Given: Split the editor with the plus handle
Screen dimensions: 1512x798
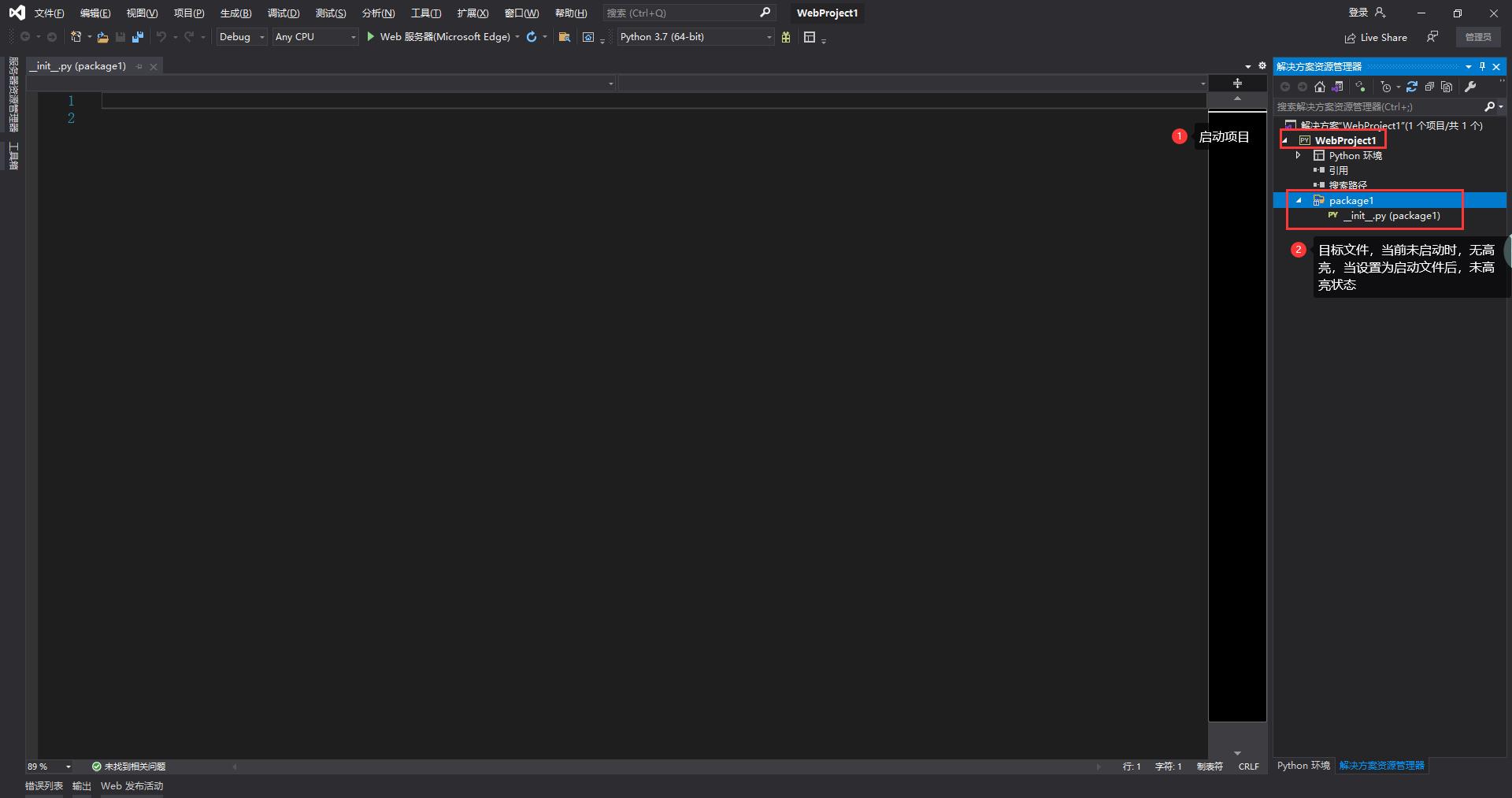Looking at the screenshot, I should (1237, 83).
